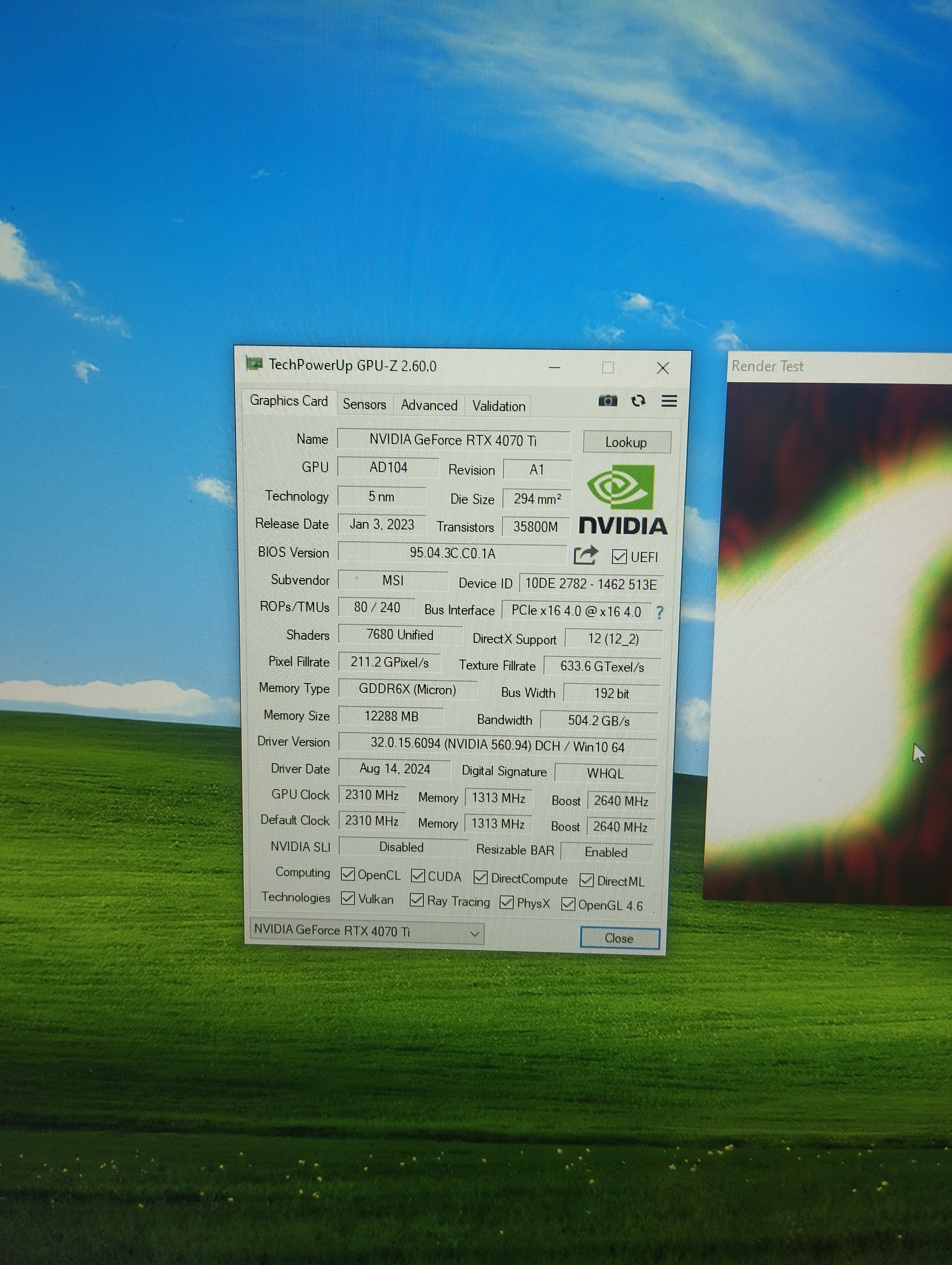
Task: Toggle the Vulkan checkbox
Action: (x=347, y=899)
